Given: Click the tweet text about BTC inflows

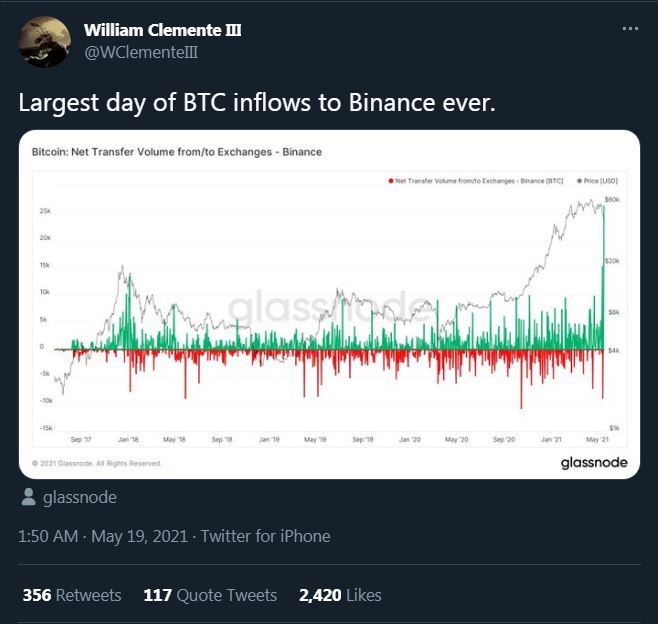Looking at the screenshot, I should point(257,103).
